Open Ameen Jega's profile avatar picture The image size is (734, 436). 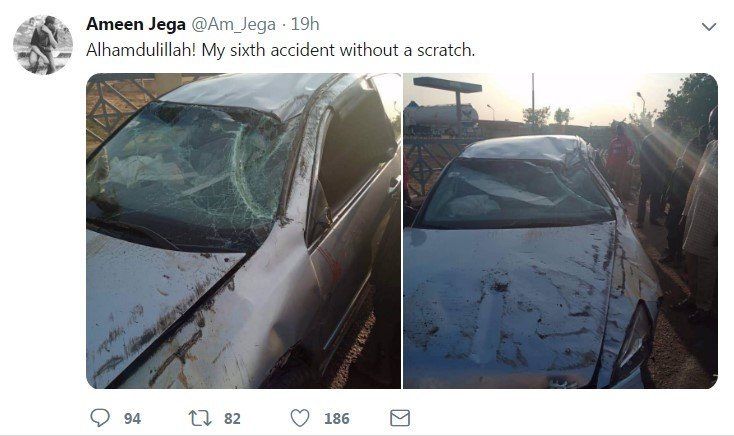[43, 45]
